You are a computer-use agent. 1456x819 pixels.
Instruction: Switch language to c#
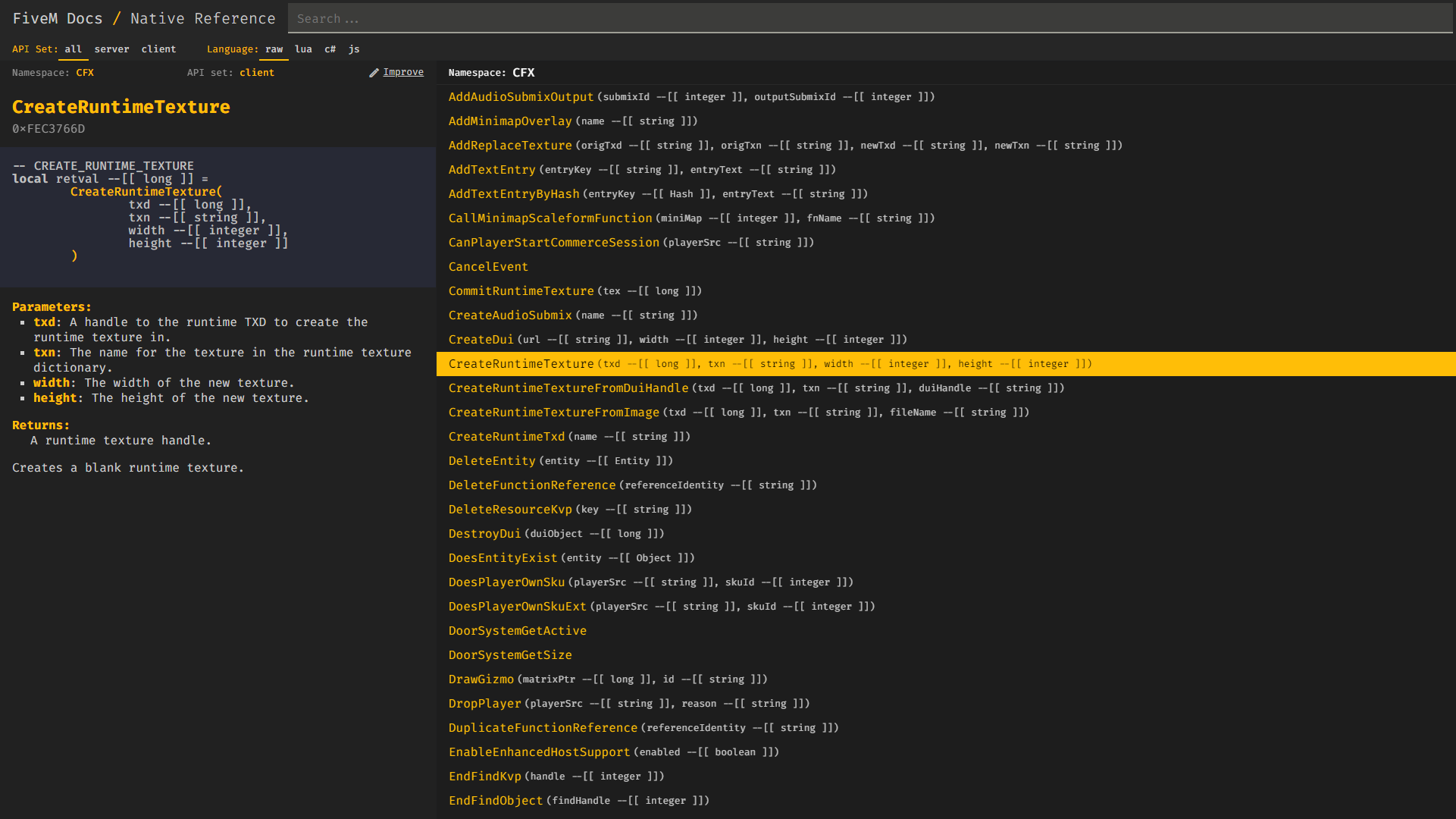(330, 49)
